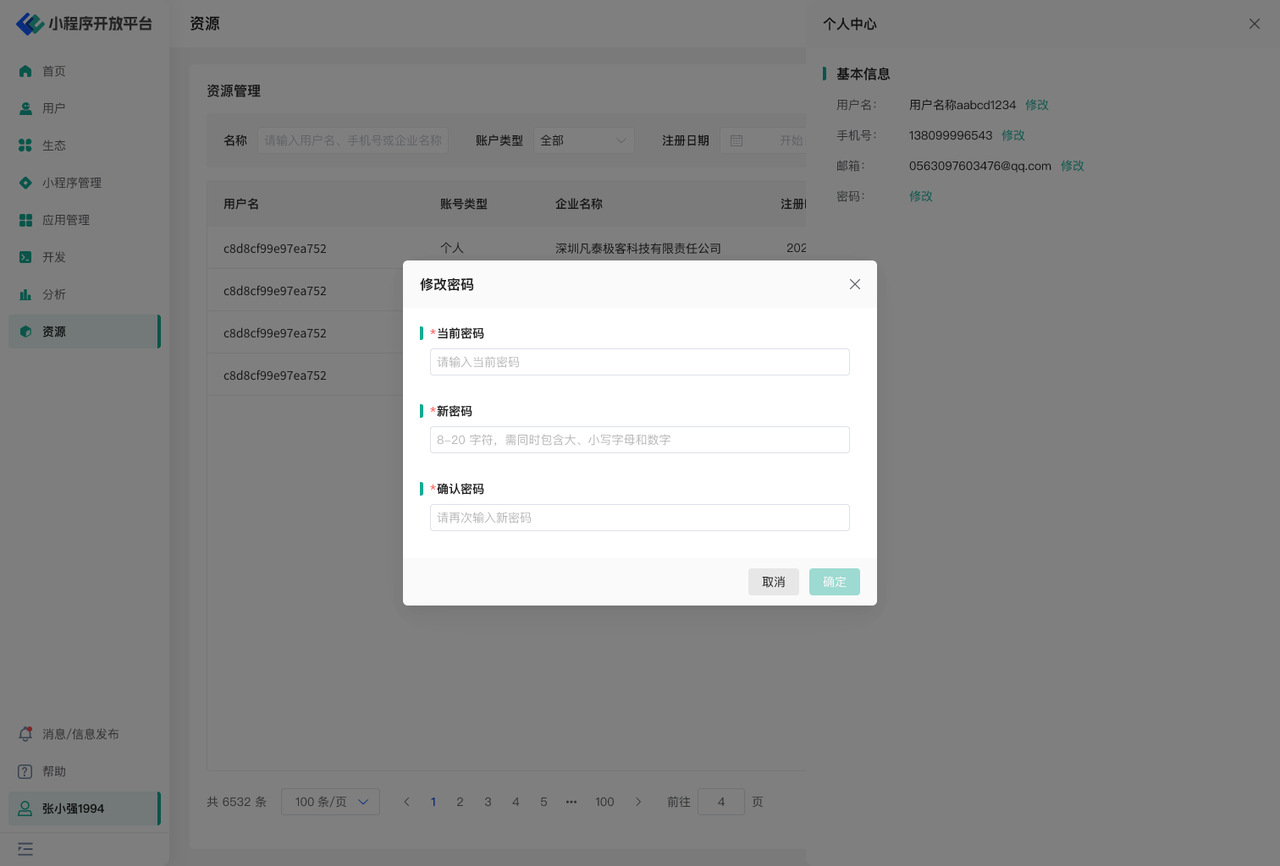
Task: Click the help question mark icon
Action: click(x=26, y=772)
